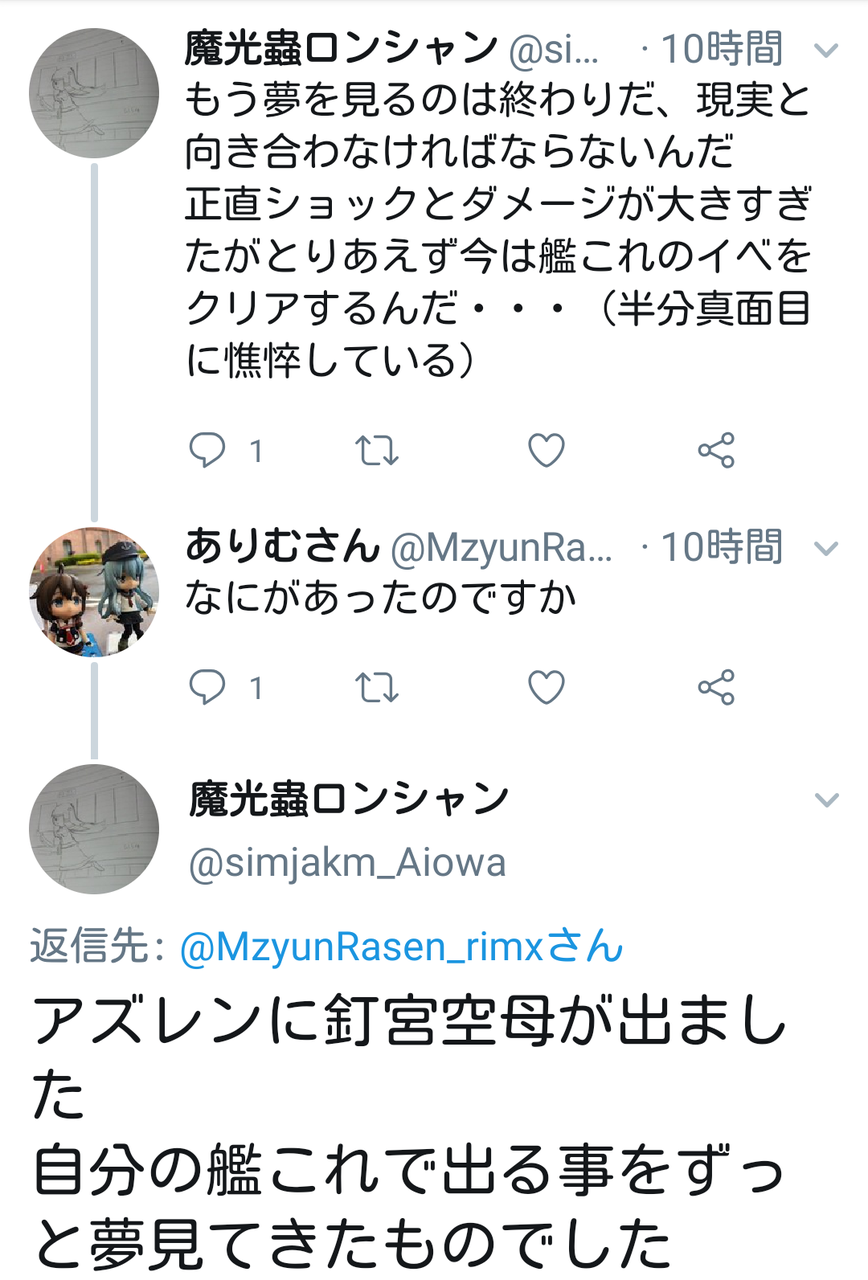This screenshot has height=1280, width=868.
Task: Expand the menu on ありむさん's tweet
Action: pos(826,548)
